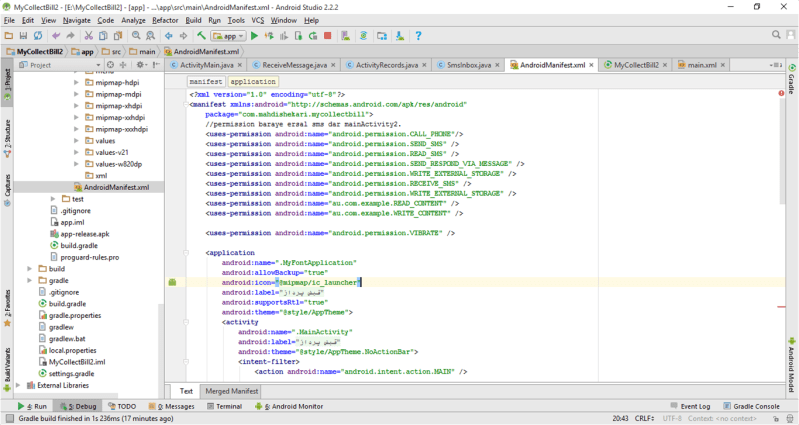This screenshot has width=799, height=425.
Task: Click Scroll from Source target icon
Action: pyautogui.click(x=110, y=65)
